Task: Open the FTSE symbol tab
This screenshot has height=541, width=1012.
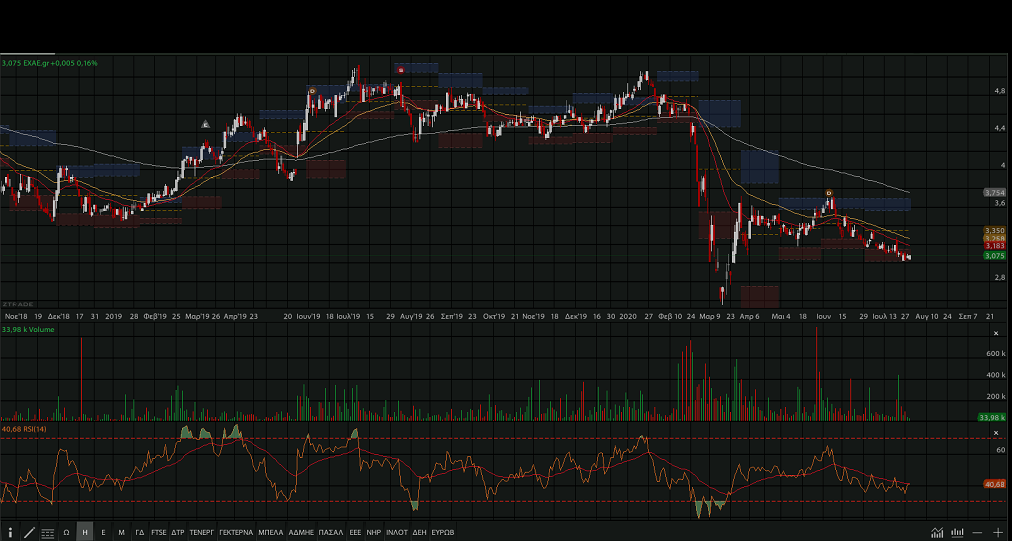Action: pos(159,532)
